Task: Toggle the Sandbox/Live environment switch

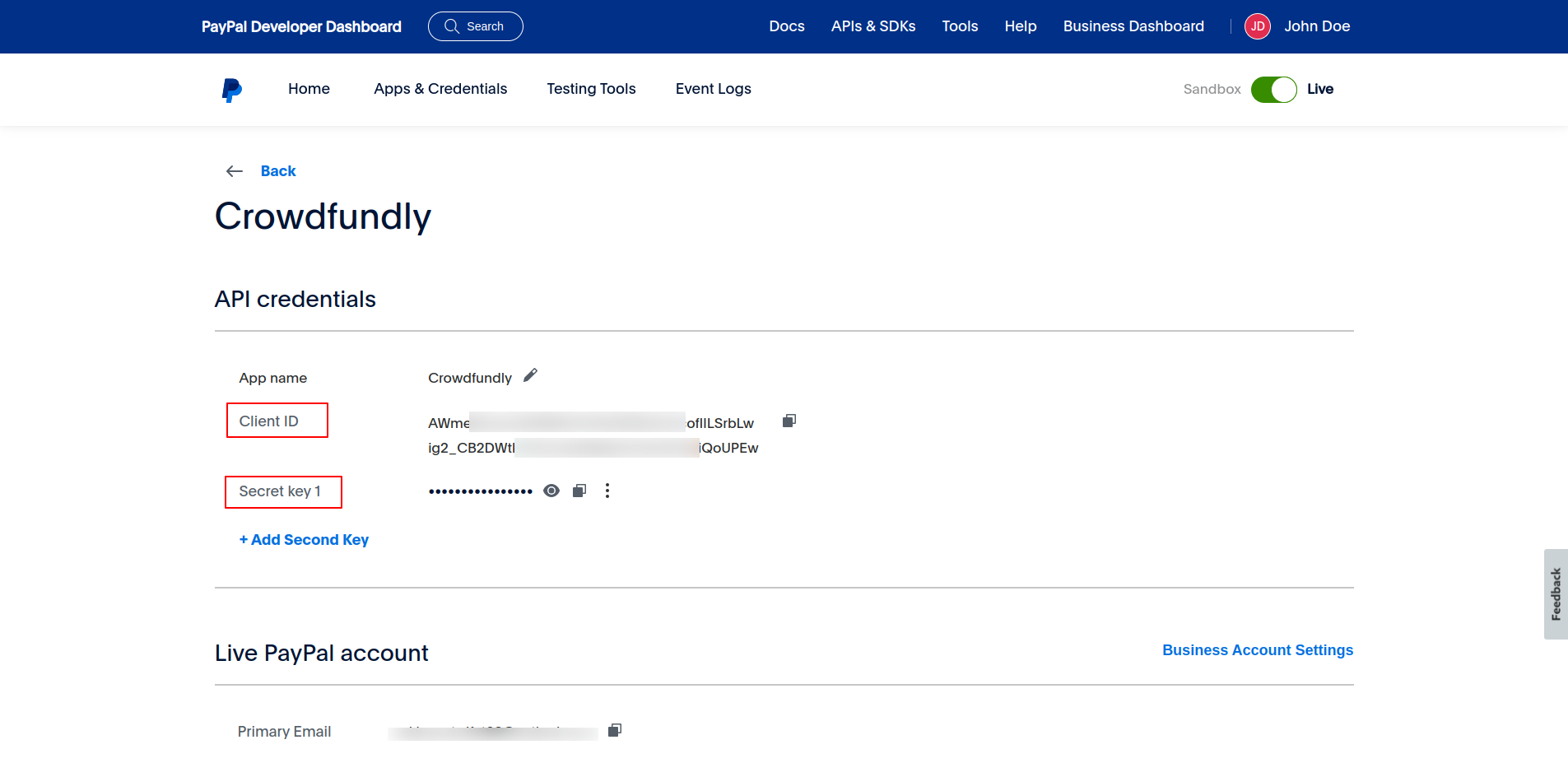Action: [1273, 89]
